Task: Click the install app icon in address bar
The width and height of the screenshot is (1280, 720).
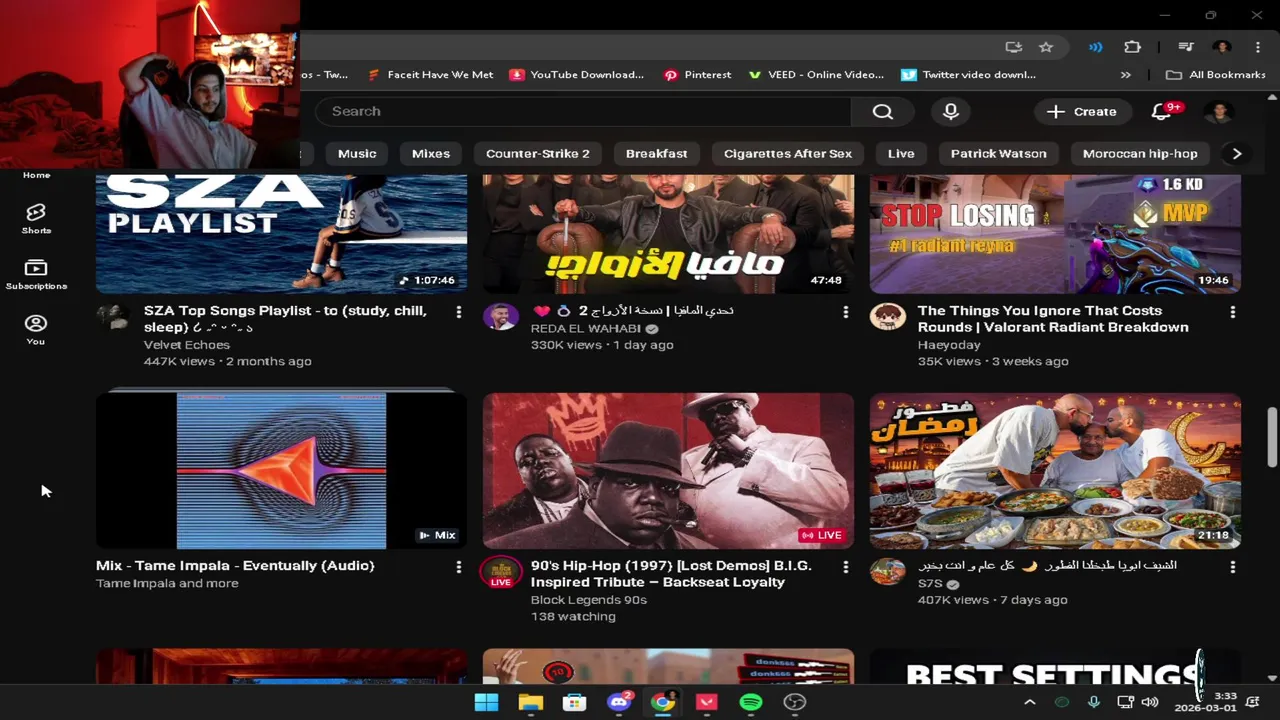Action: tap(1014, 47)
